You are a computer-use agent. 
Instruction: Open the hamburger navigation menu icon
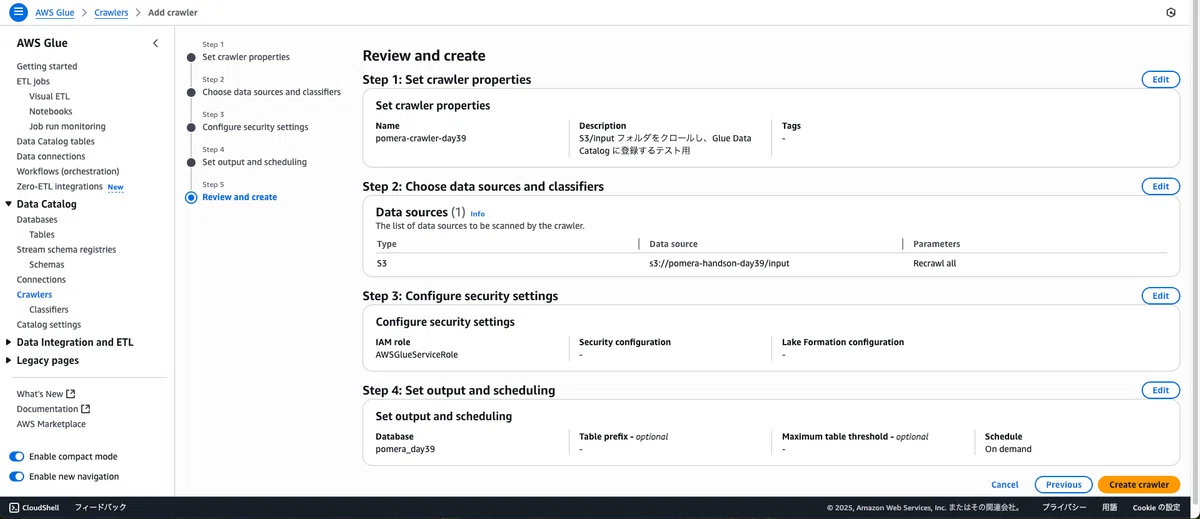tap(17, 13)
